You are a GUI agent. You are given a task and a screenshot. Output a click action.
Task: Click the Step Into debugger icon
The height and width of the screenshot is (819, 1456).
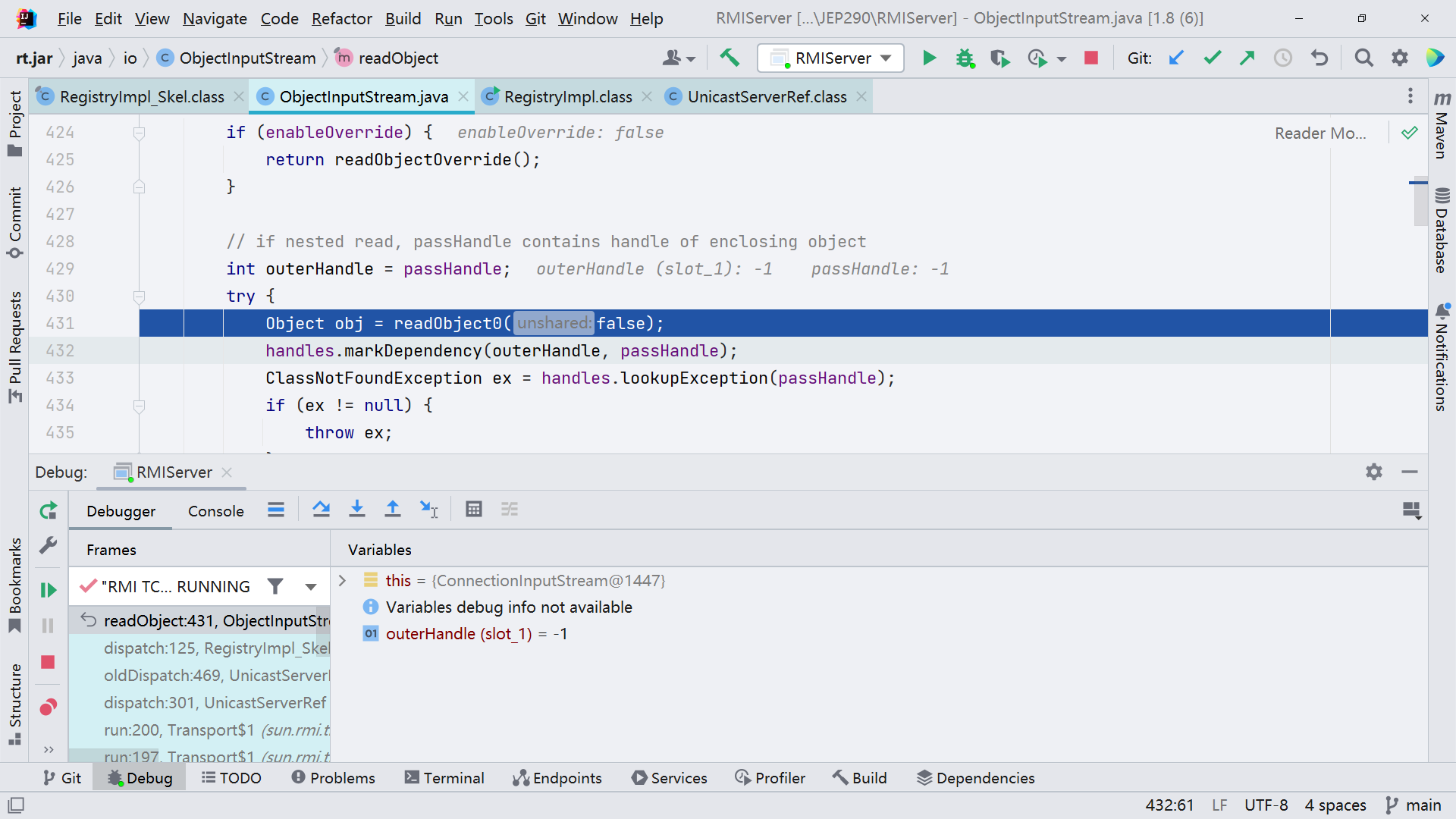pyautogui.click(x=356, y=510)
